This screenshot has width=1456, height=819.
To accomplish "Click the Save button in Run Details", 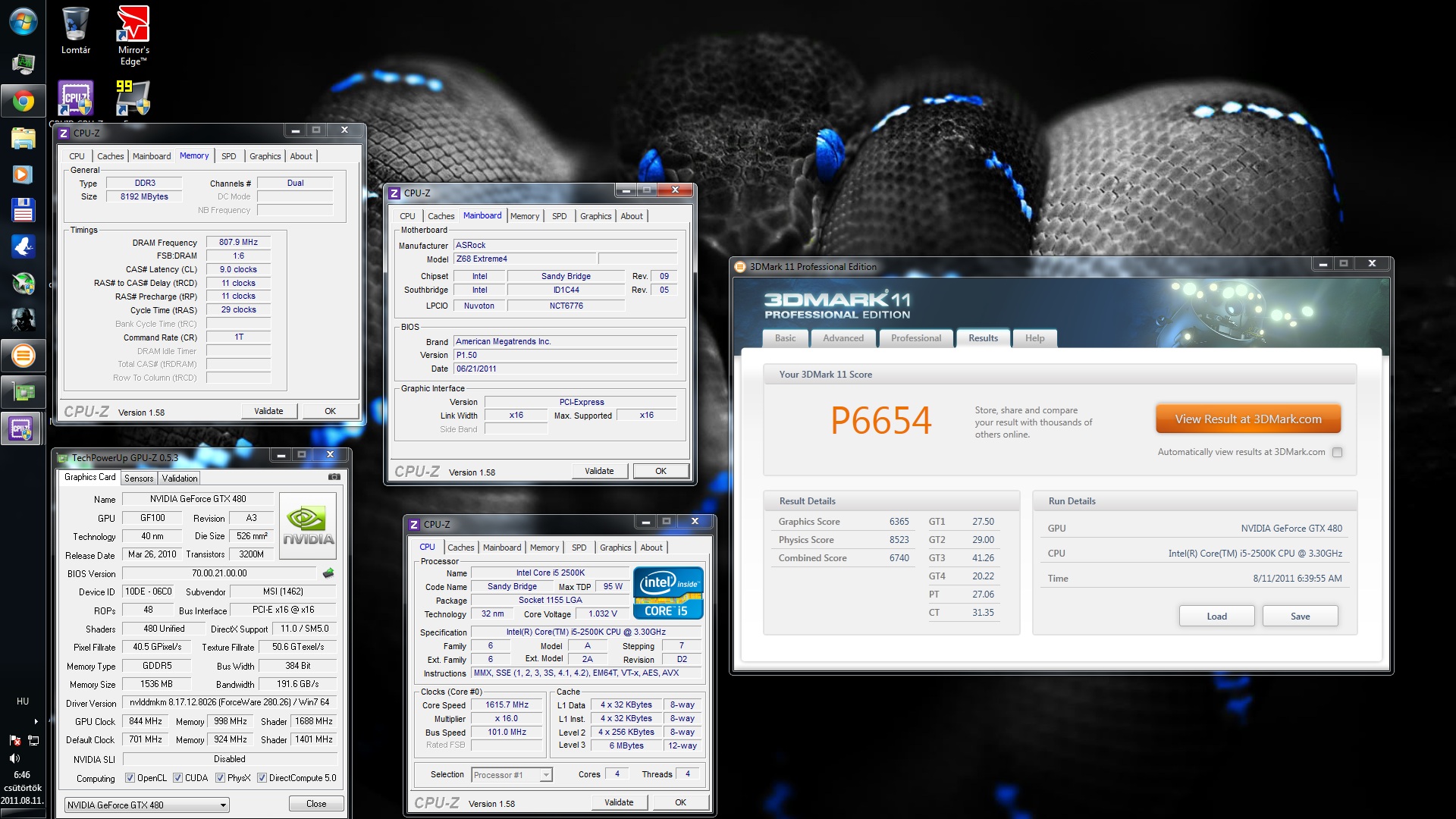I will pyautogui.click(x=1300, y=617).
